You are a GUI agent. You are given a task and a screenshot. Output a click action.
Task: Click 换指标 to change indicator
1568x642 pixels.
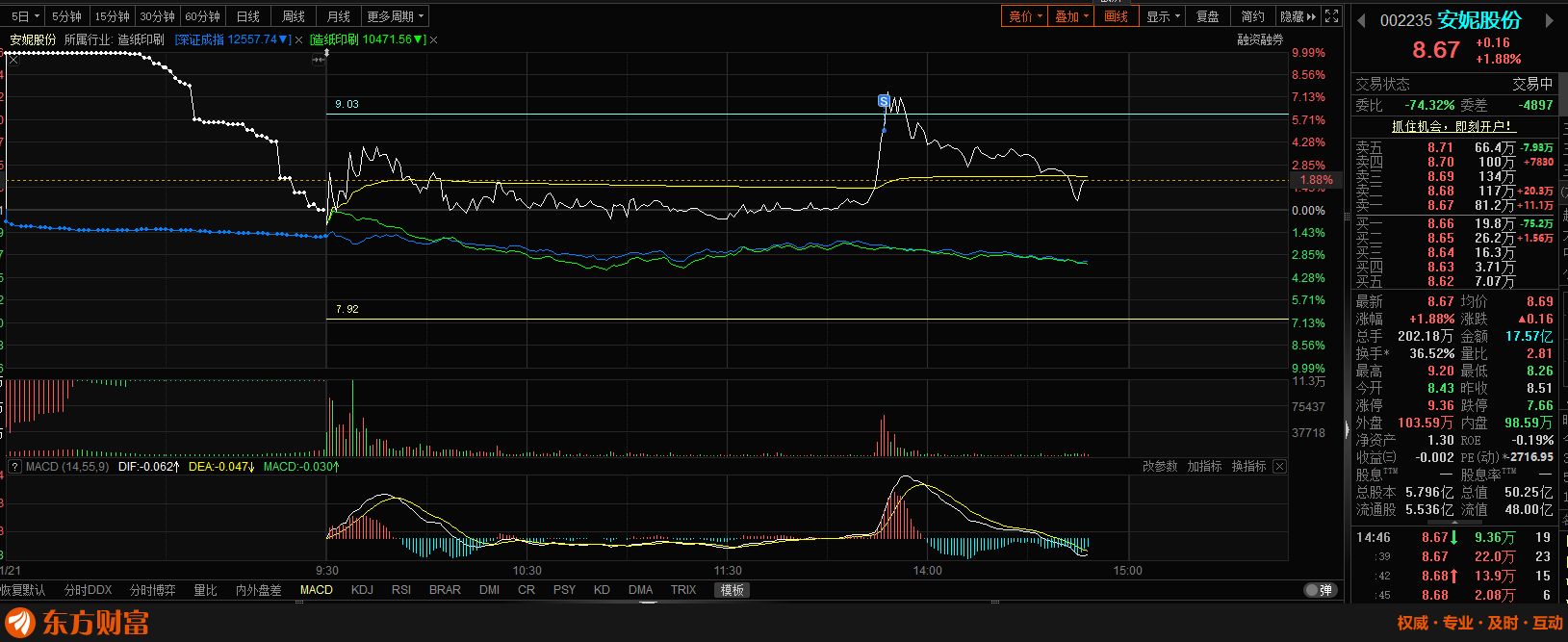tap(1248, 466)
